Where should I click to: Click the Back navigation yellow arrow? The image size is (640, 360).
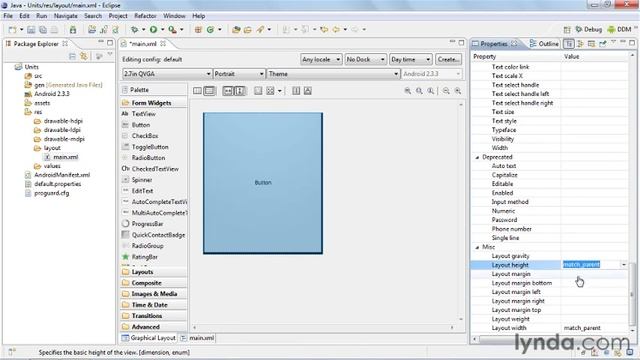coord(336,29)
